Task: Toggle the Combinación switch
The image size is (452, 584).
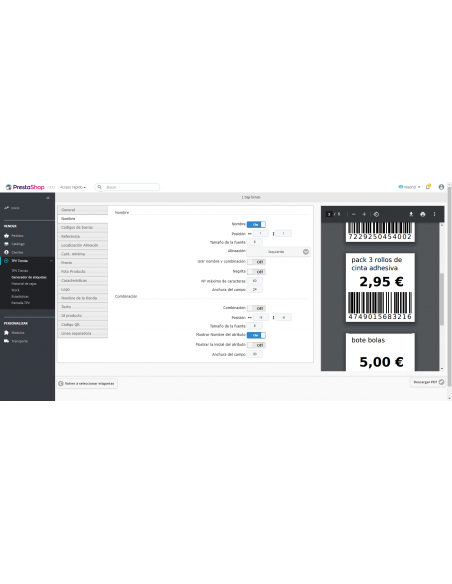Action: [256, 308]
